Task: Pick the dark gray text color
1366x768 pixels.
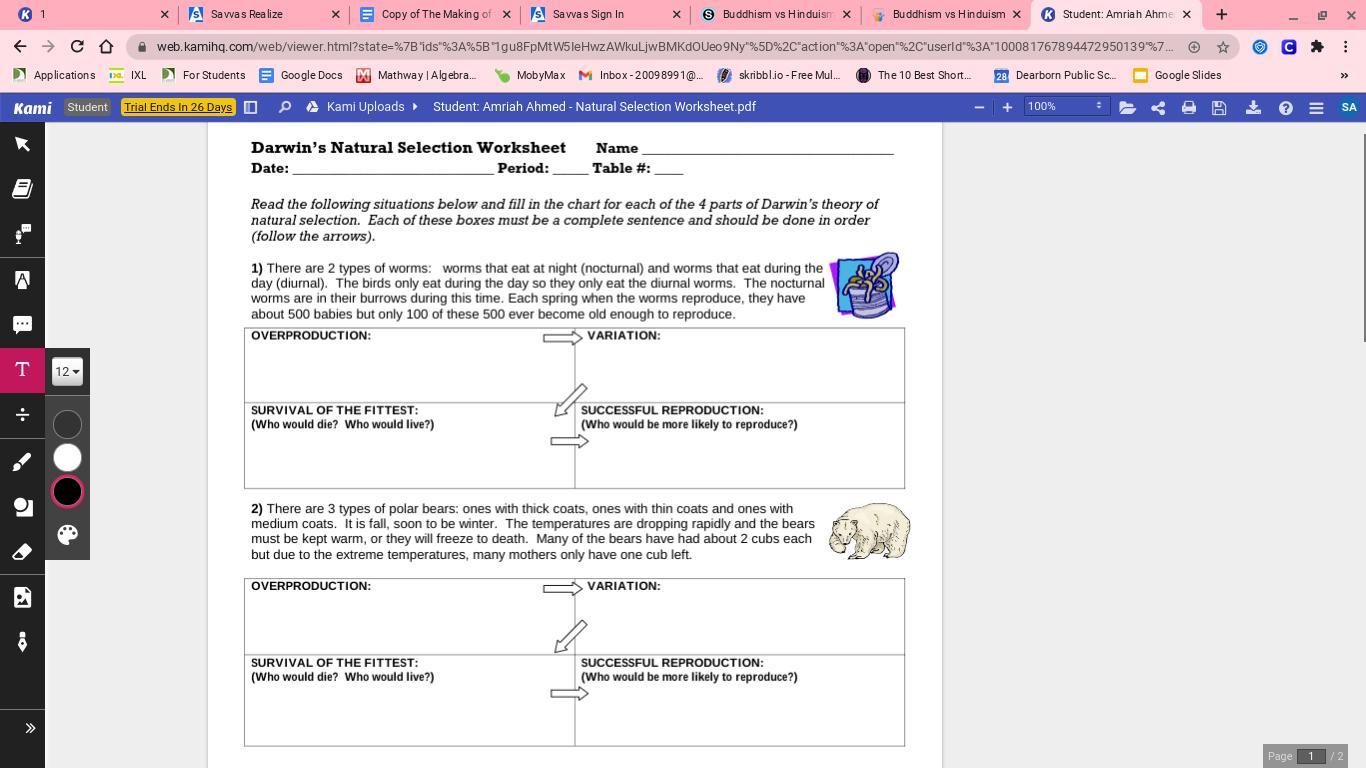Action: point(67,424)
